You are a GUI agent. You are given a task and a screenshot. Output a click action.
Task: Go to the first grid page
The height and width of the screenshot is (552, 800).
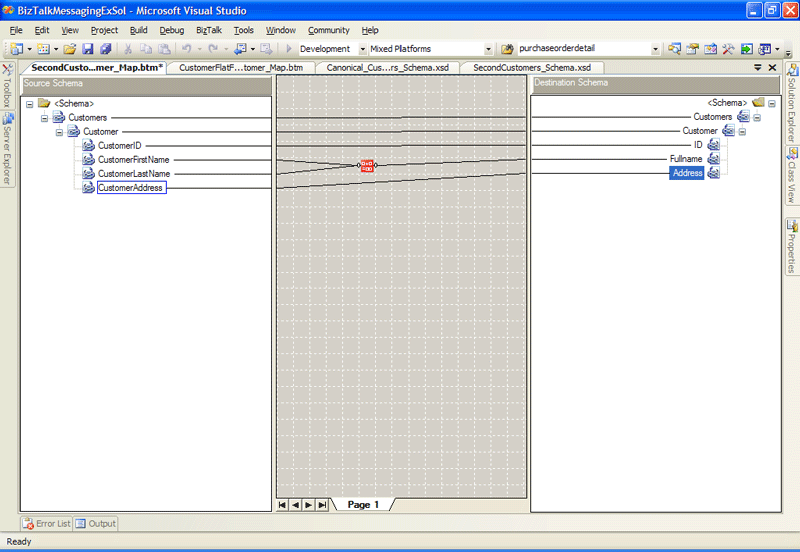click(x=282, y=505)
